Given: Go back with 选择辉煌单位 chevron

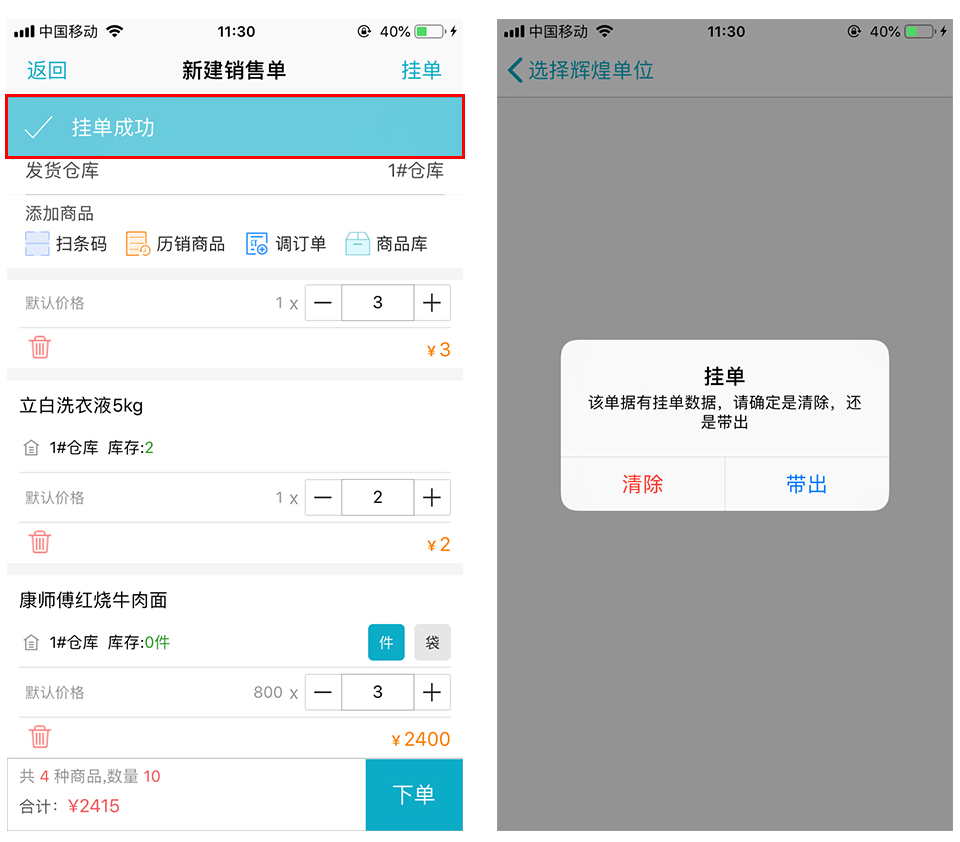Looking at the screenshot, I should [516, 70].
